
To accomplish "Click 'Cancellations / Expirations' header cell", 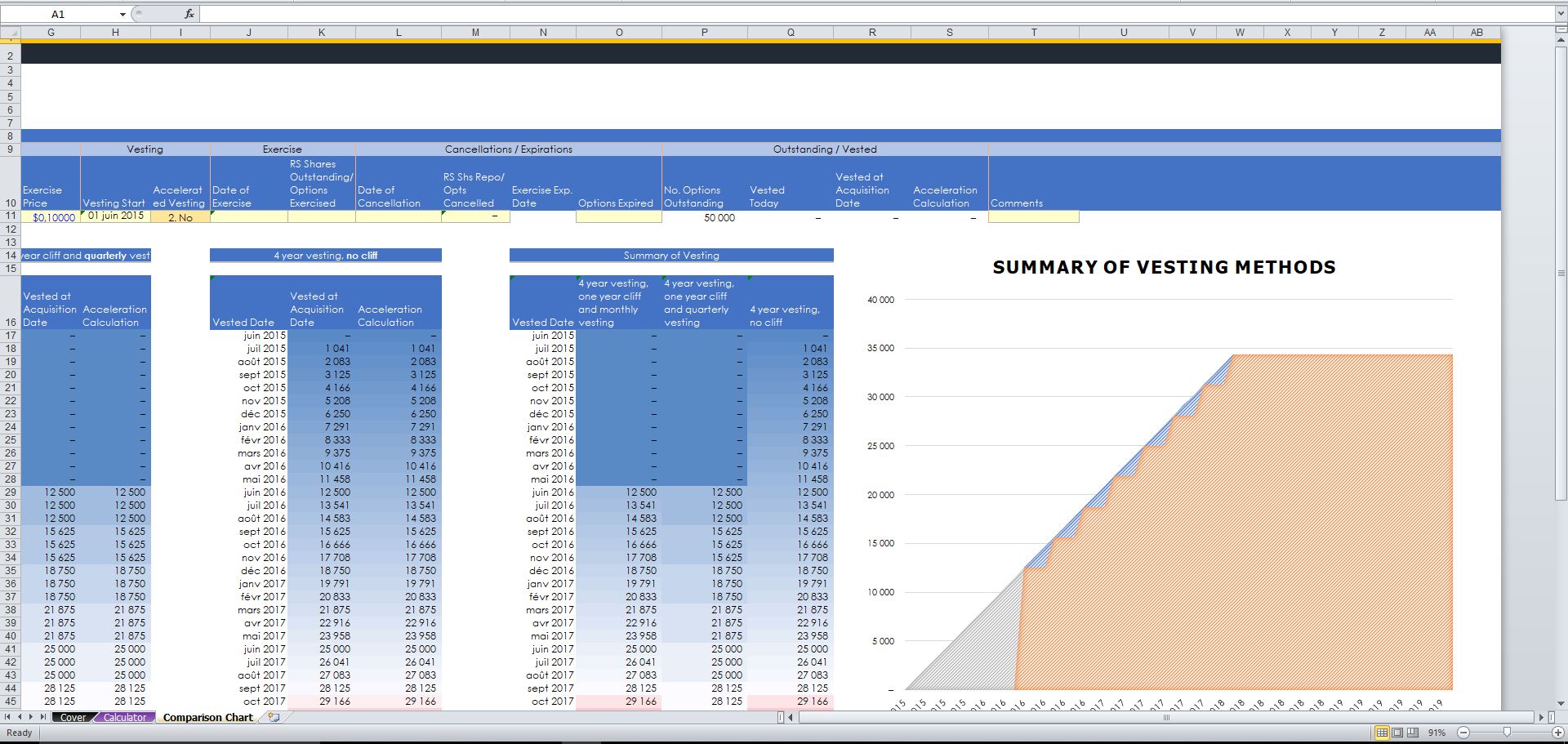I will pos(509,149).
